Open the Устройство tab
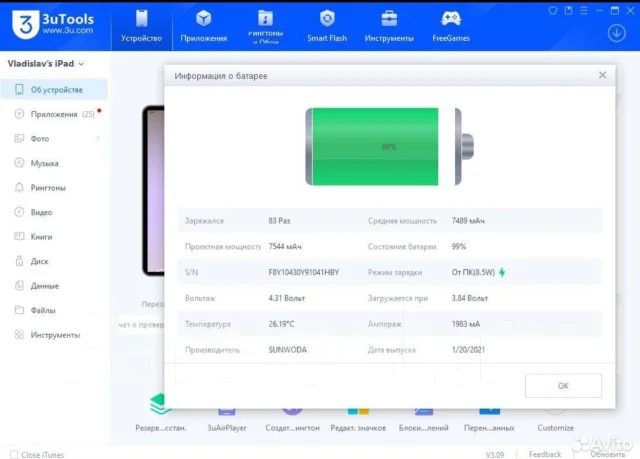The image size is (640, 459). coord(141,27)
